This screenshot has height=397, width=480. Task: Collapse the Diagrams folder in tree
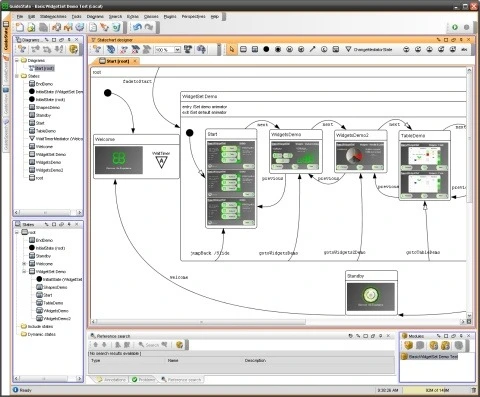(x=17, y=60)
